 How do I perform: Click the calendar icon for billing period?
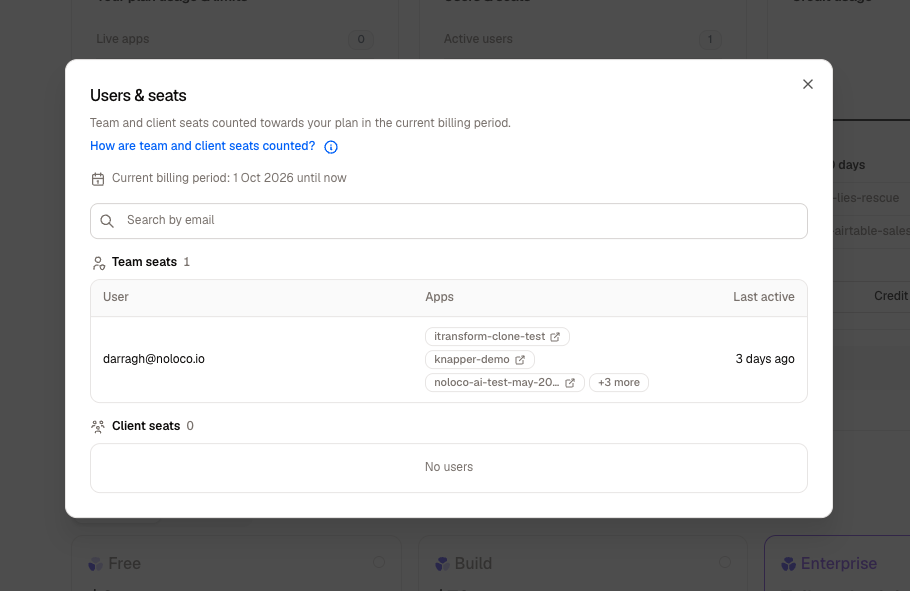[x=98, y=179]
